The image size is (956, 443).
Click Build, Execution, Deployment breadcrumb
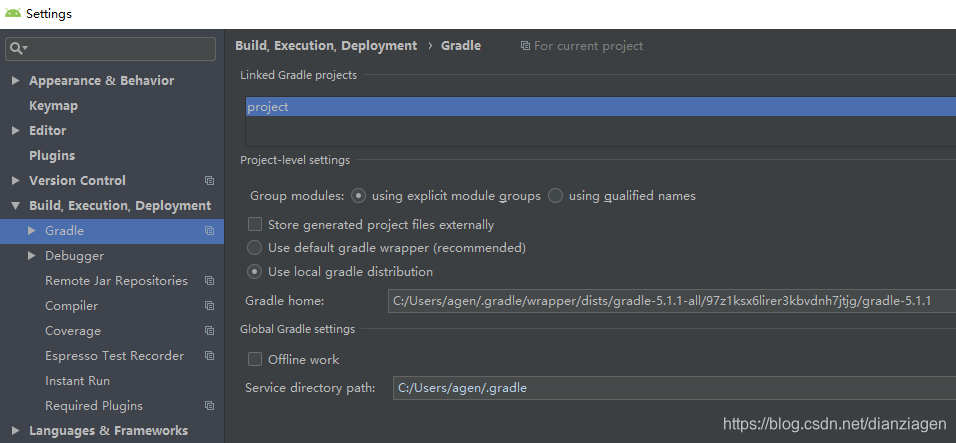coord(326,46)
